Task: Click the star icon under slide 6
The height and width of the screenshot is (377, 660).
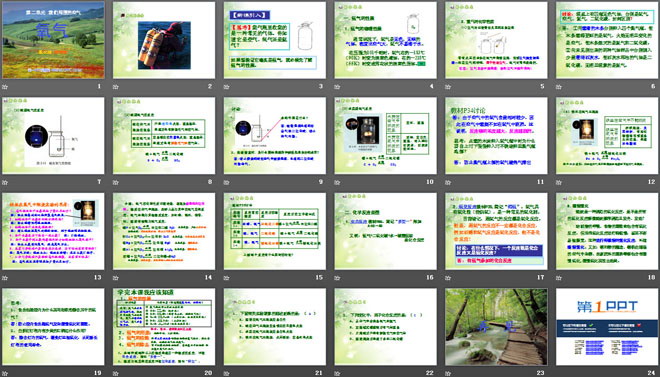Action: 559,87
